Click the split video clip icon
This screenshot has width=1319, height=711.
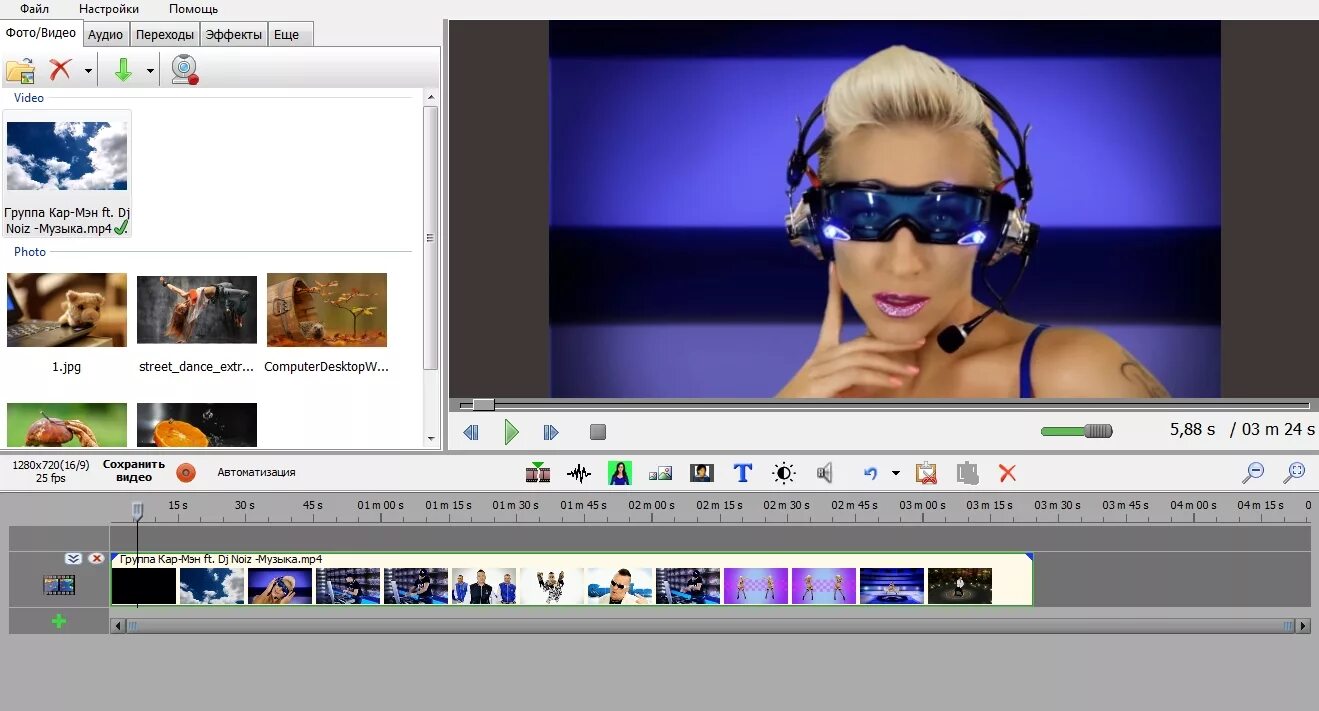pyautogui.click(x=538, y=473)
